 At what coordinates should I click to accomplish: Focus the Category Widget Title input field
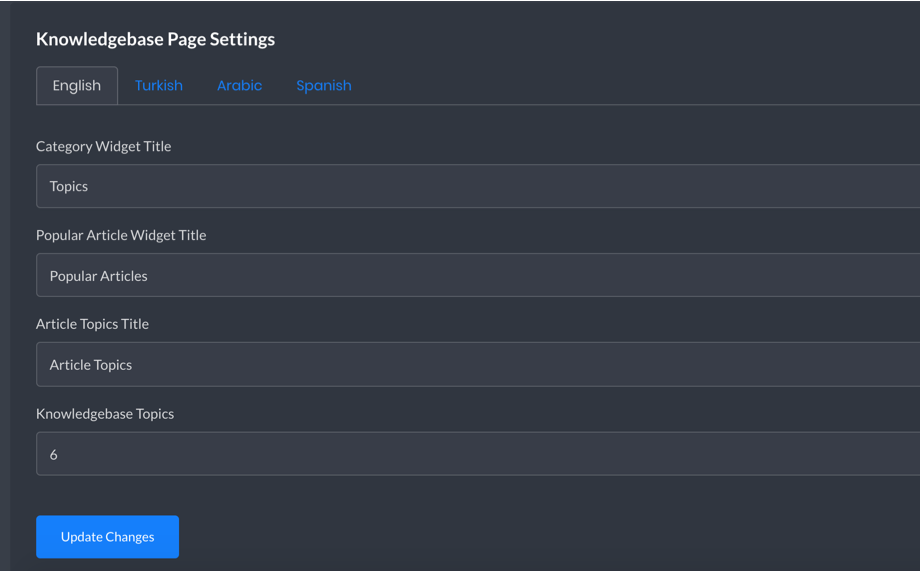pos(478,186)
